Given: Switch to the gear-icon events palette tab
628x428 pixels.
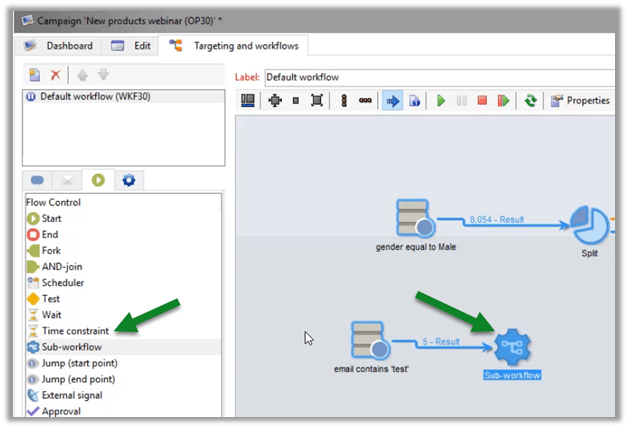Looking at the screenshot, I should pos(127,180).
